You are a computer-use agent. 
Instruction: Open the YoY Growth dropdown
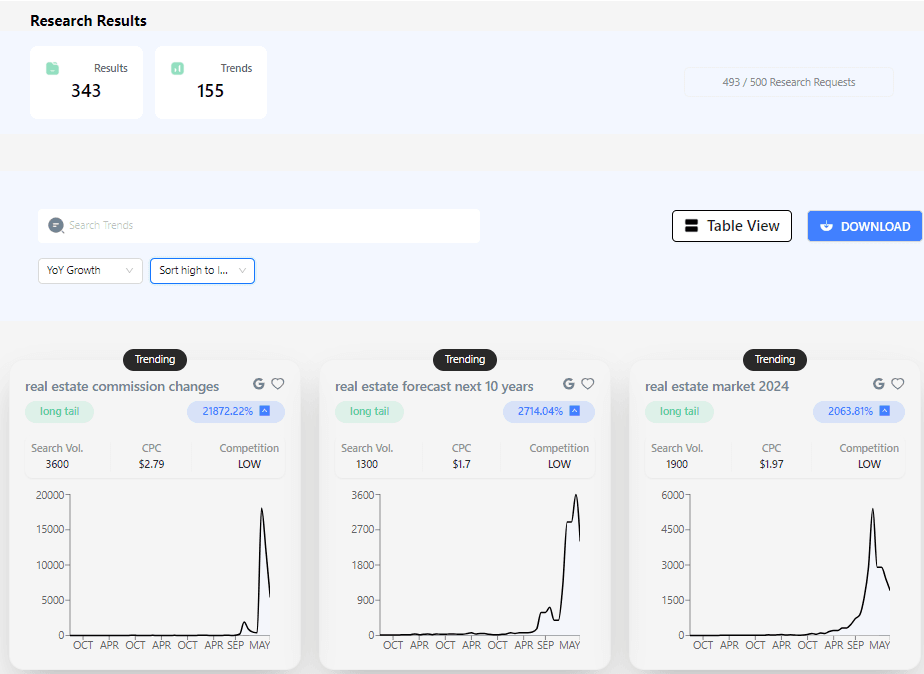coord(90,271)
